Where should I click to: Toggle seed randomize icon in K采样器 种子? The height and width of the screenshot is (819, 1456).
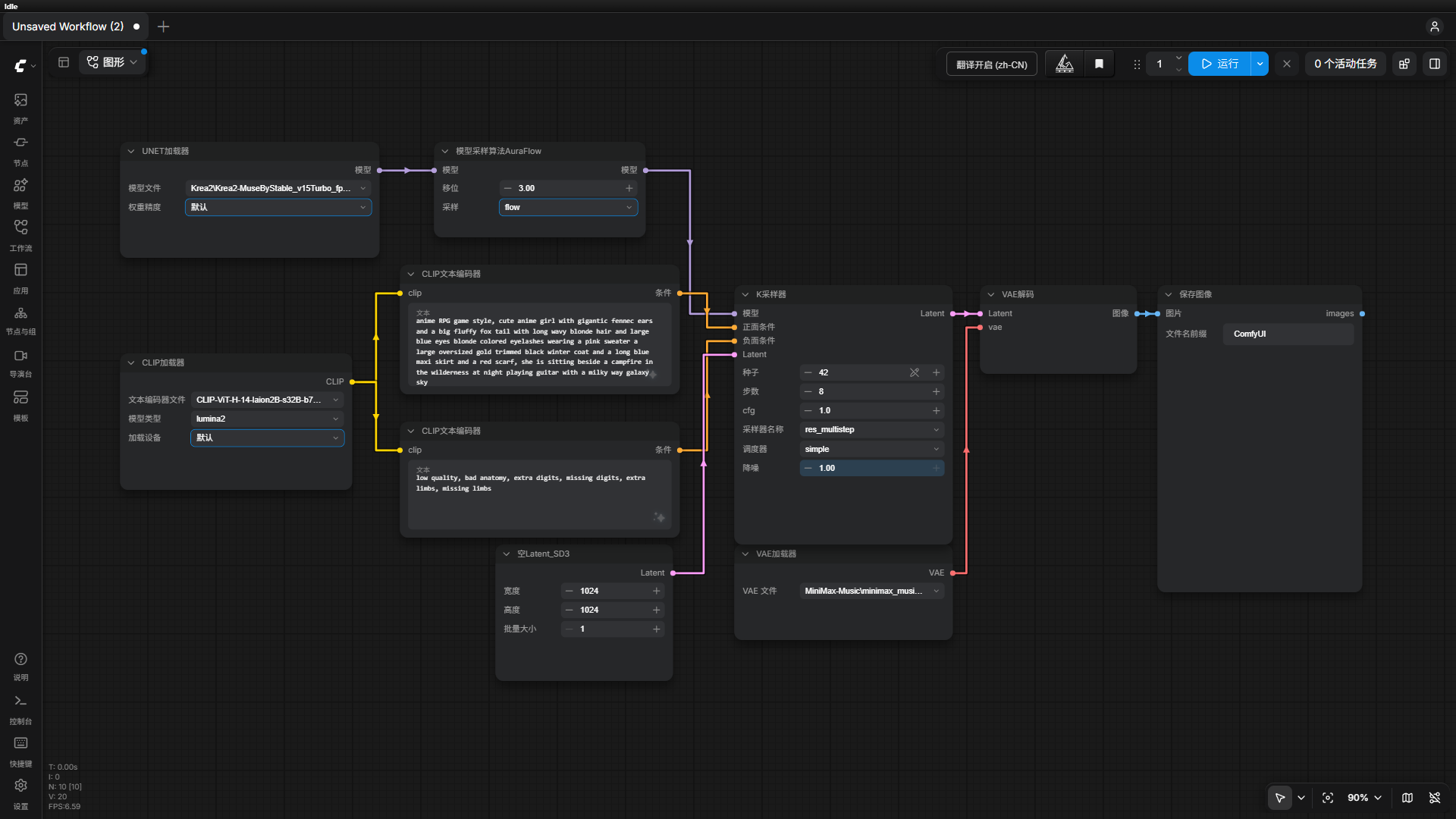[915, 372]
